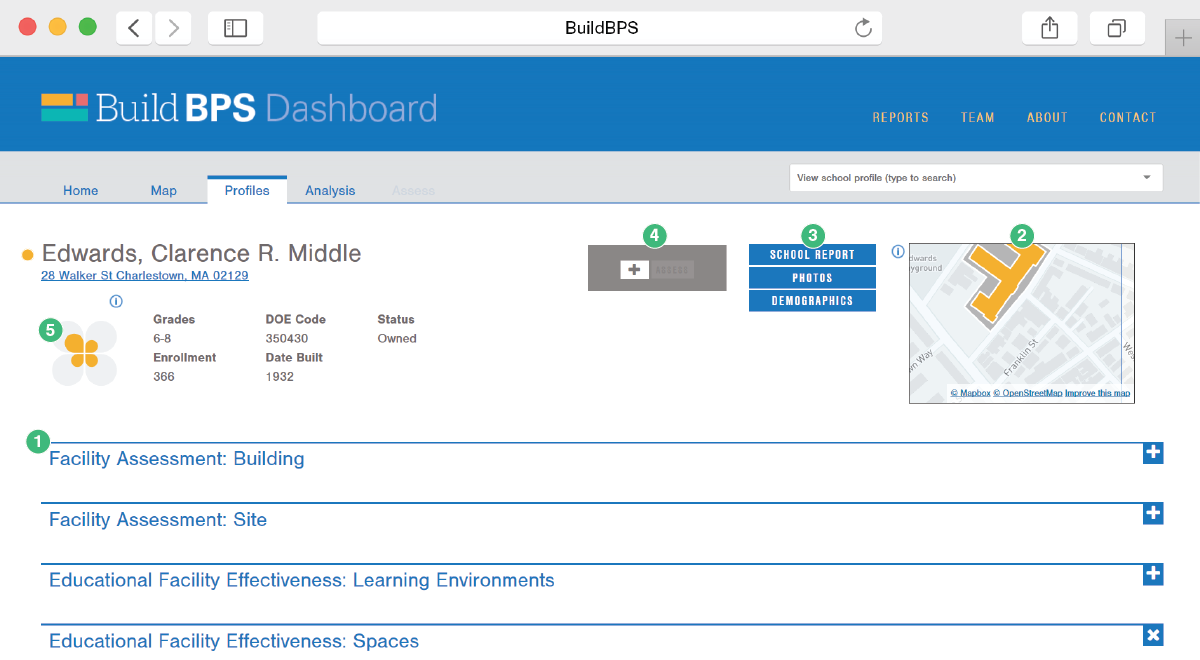Switch to the Analysis tab
Screen dimensions: 1200x660
tap(330, 190)
